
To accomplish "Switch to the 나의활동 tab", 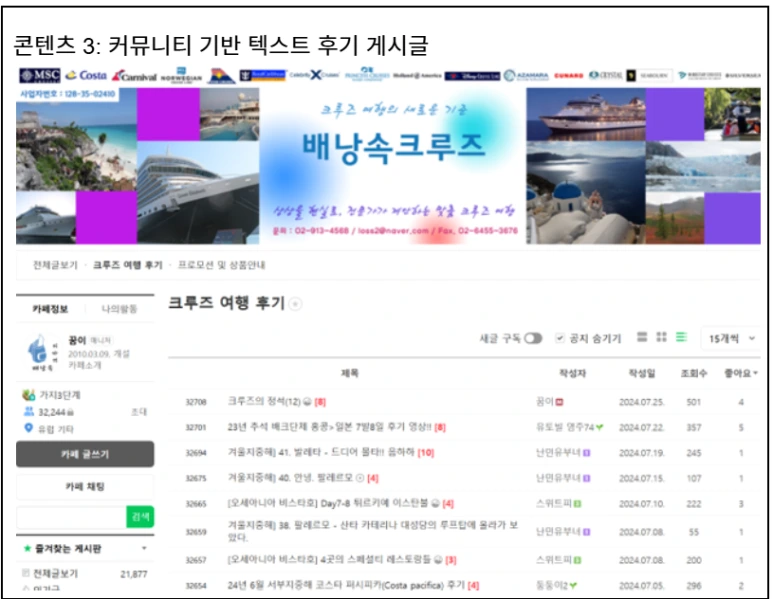I will coord(119,309).
